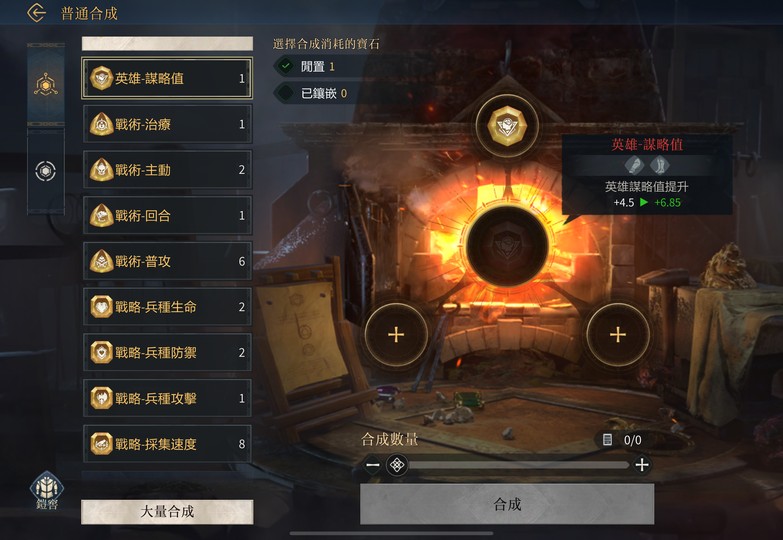This screenshot has height=540, width=783.
Task: Switch to the circular gem sidebar tab
Action: (x=45, y=171)
